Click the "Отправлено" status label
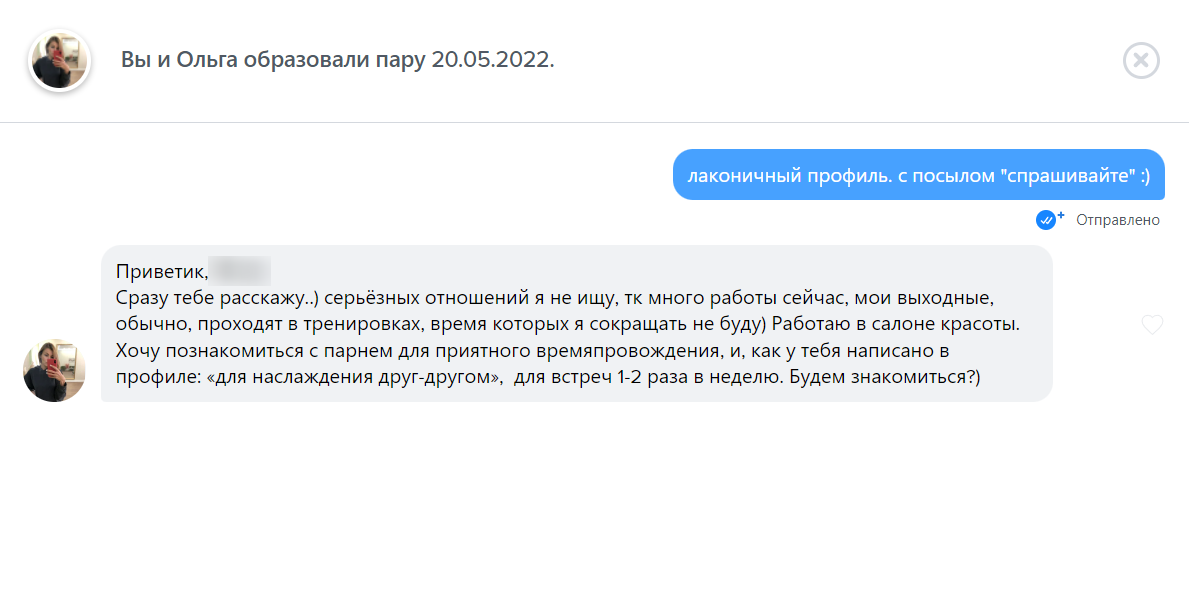 coord(1118,220)
